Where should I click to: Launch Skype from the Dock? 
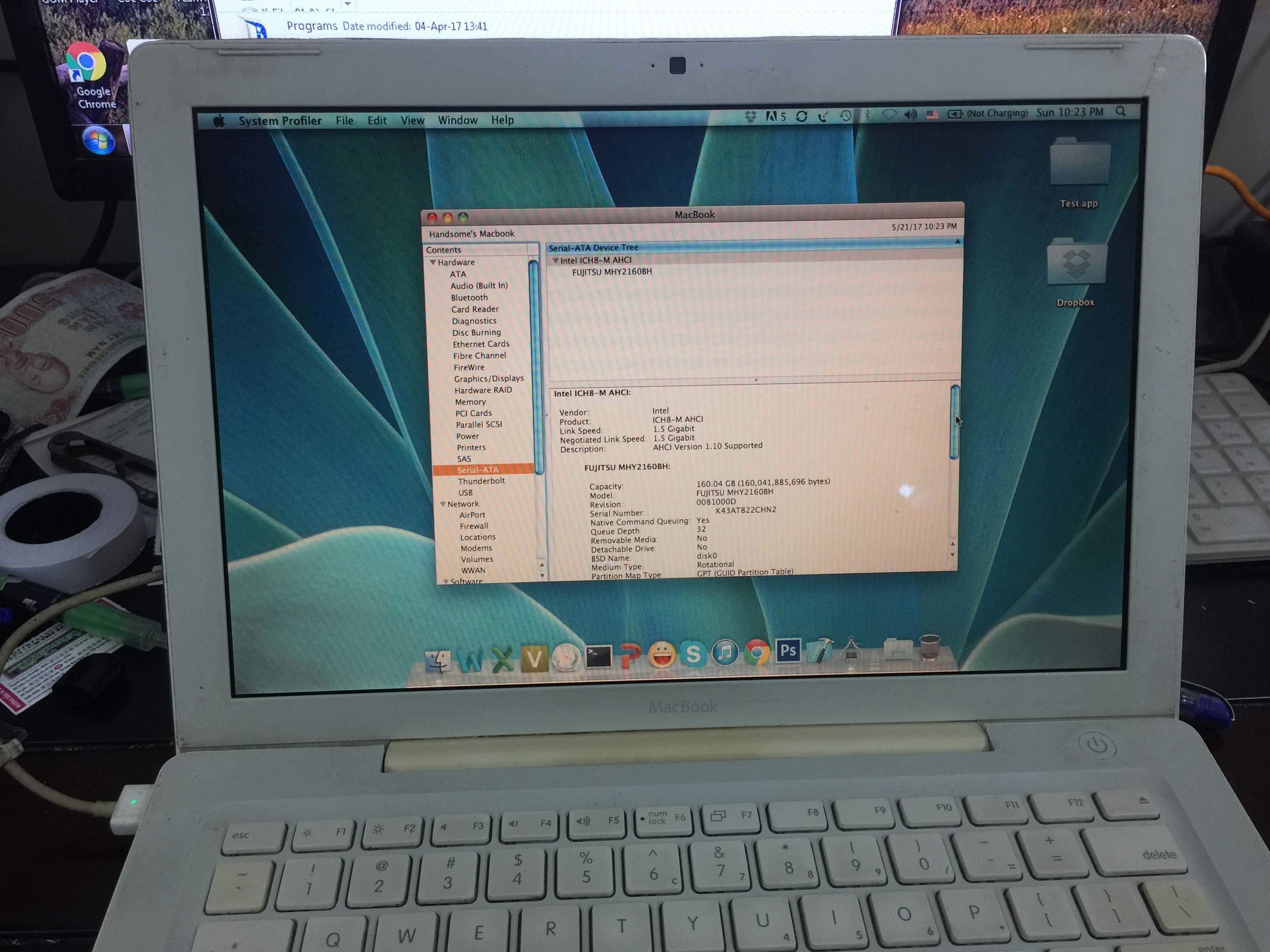[693, 654]
